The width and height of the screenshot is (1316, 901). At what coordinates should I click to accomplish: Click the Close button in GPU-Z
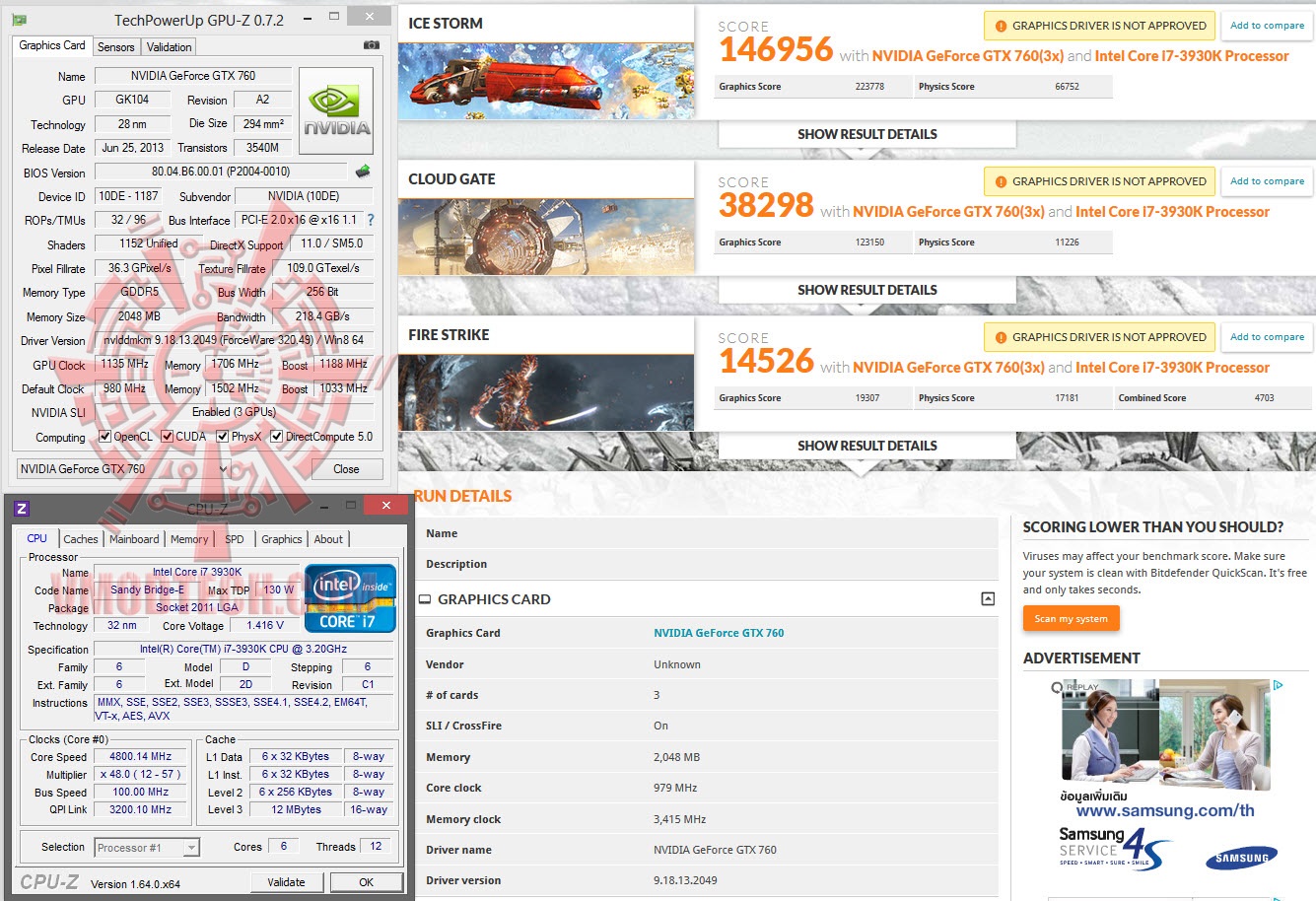click(x=346, y=469)
